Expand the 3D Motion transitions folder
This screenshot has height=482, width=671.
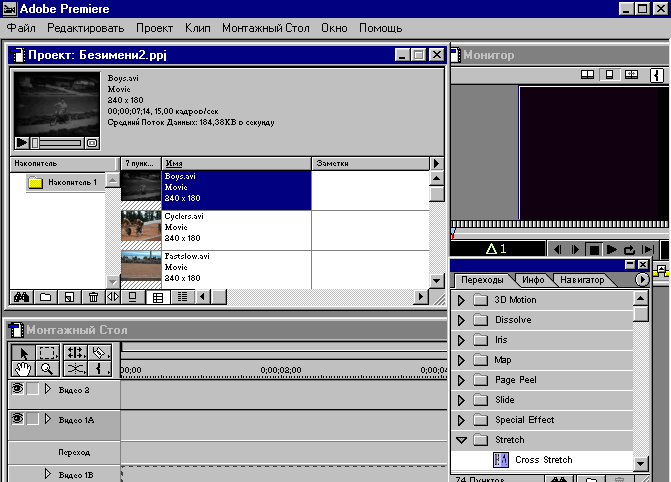[461, 300]
